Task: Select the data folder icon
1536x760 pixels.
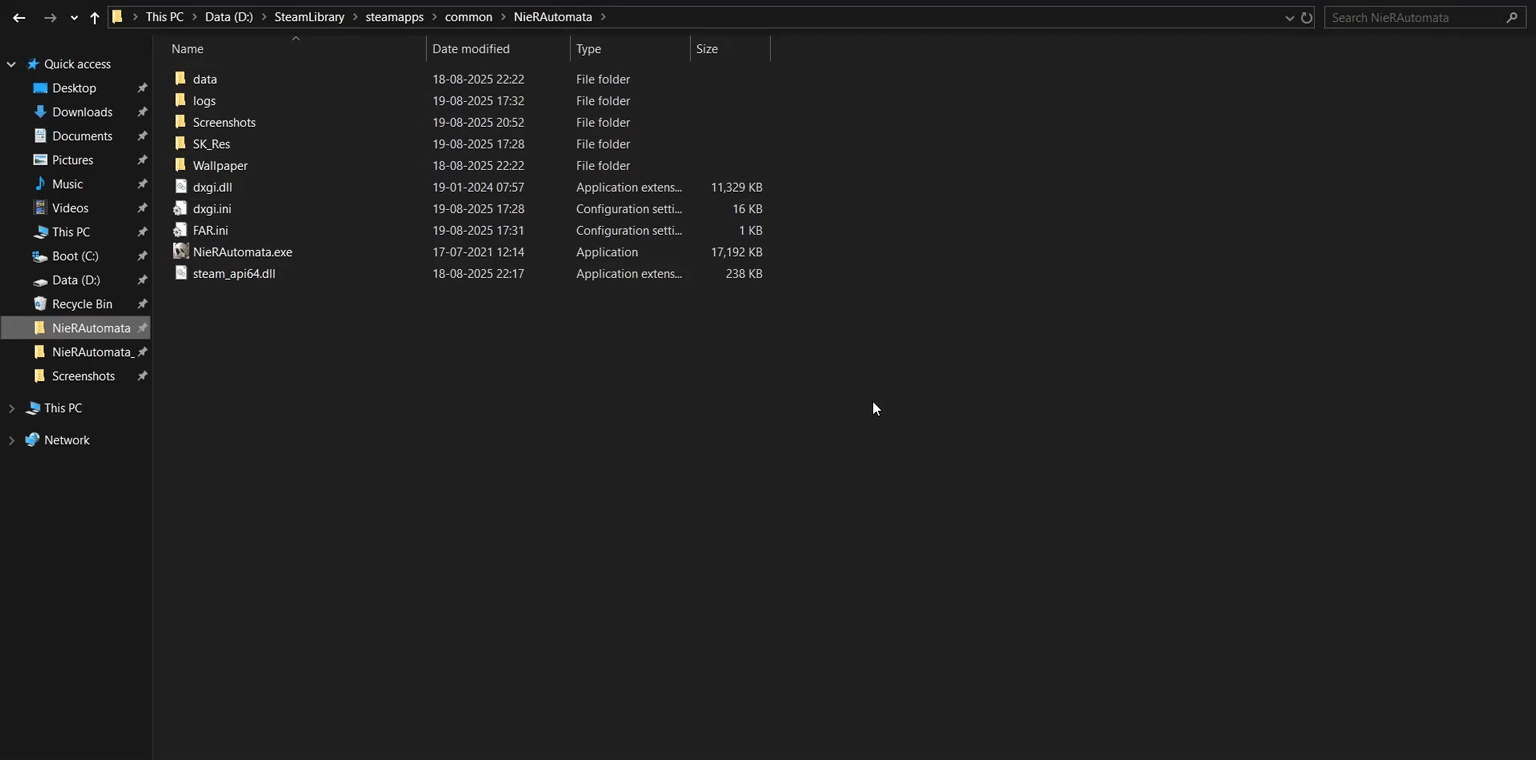Action: (x=180, y=78)
